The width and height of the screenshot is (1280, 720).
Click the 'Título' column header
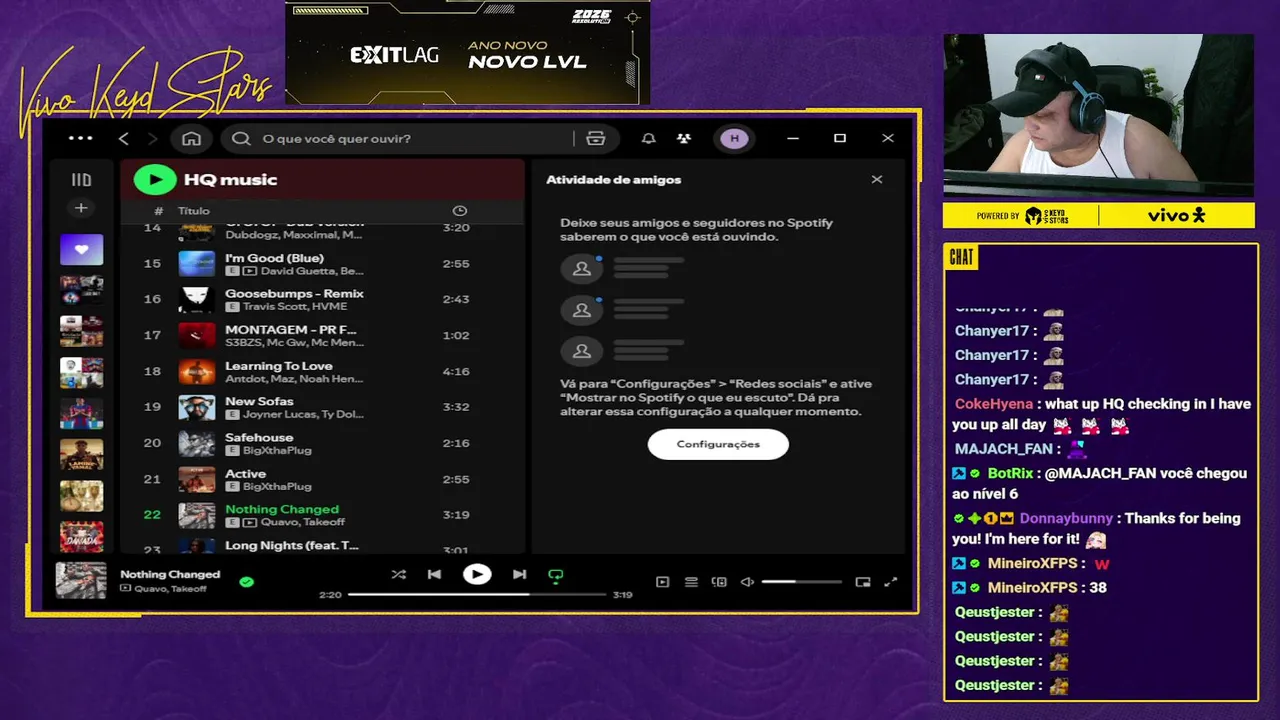pyautogui.click(x=194, y=211)
